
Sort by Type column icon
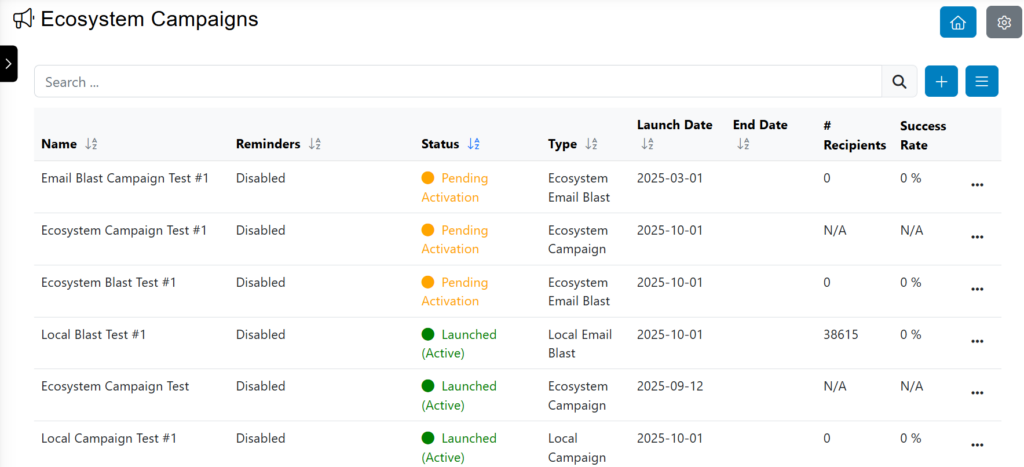click(x=591, y=144)
